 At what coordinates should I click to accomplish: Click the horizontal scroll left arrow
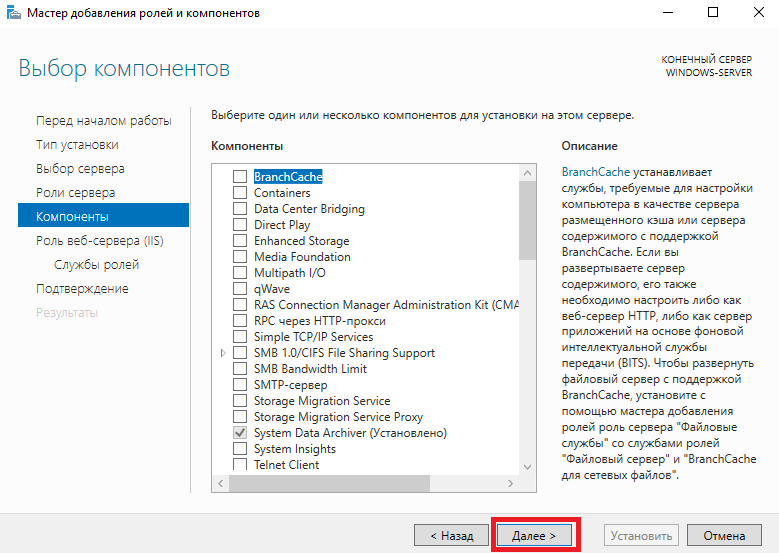tap(221, 483)
